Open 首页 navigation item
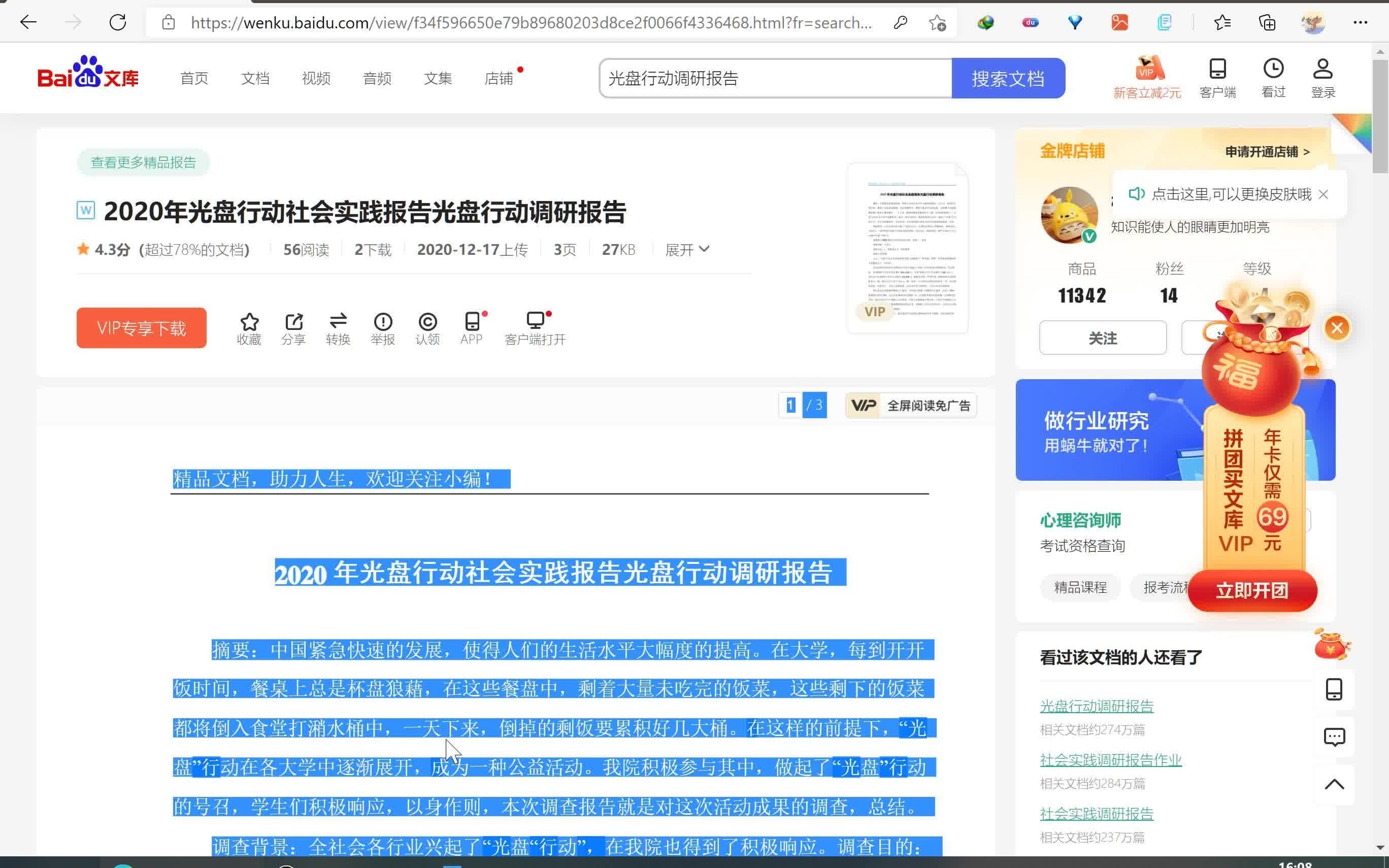The height and width of the screenshot is (868, 1389). 194,78
